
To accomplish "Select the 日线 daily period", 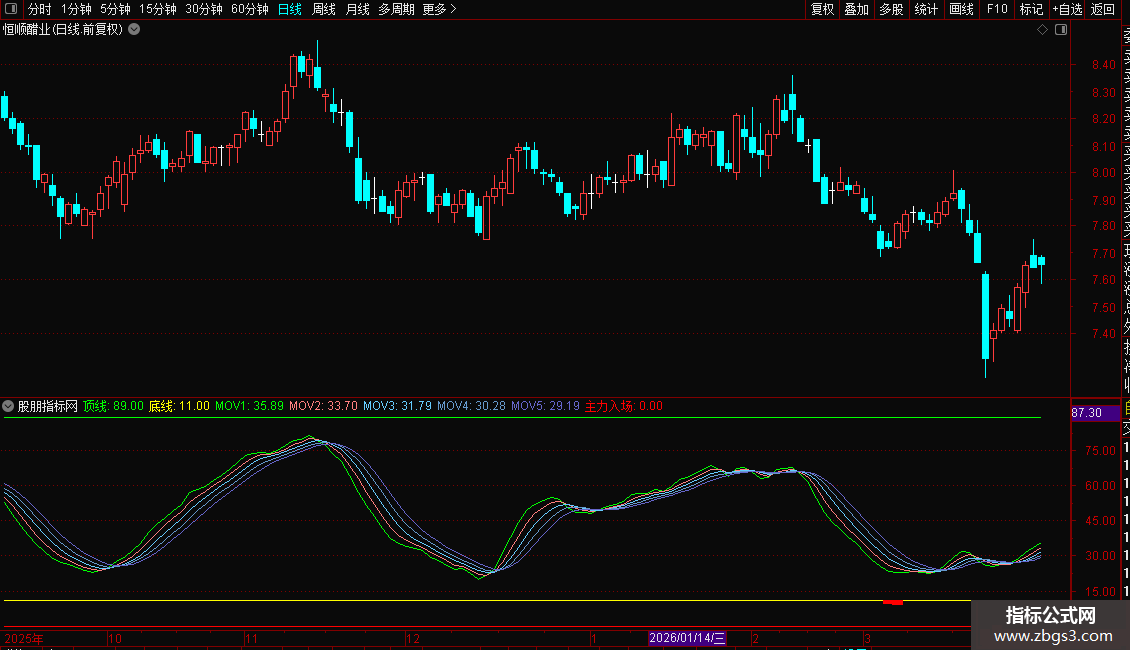I will point(290,9).
